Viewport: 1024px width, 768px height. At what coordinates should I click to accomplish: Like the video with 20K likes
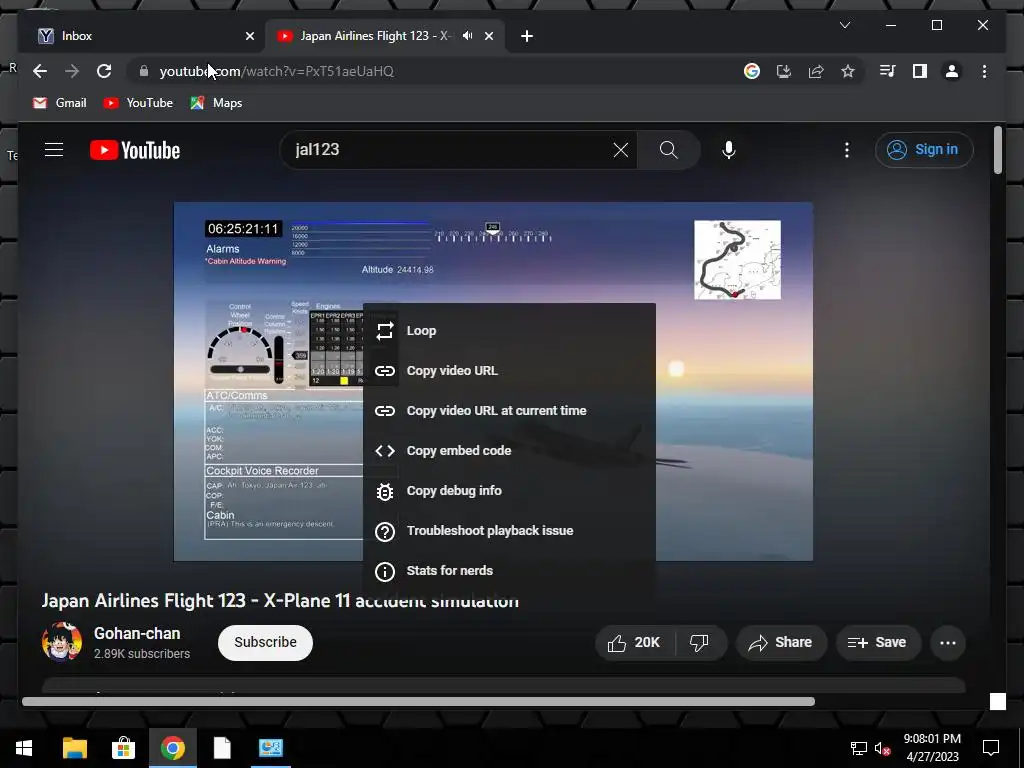tap(634, 643)
